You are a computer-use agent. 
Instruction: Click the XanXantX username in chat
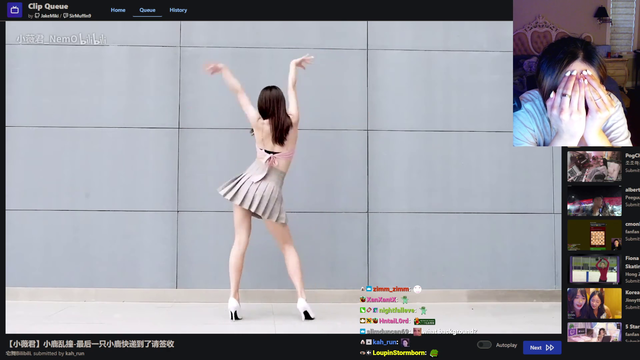pos(381,300)
